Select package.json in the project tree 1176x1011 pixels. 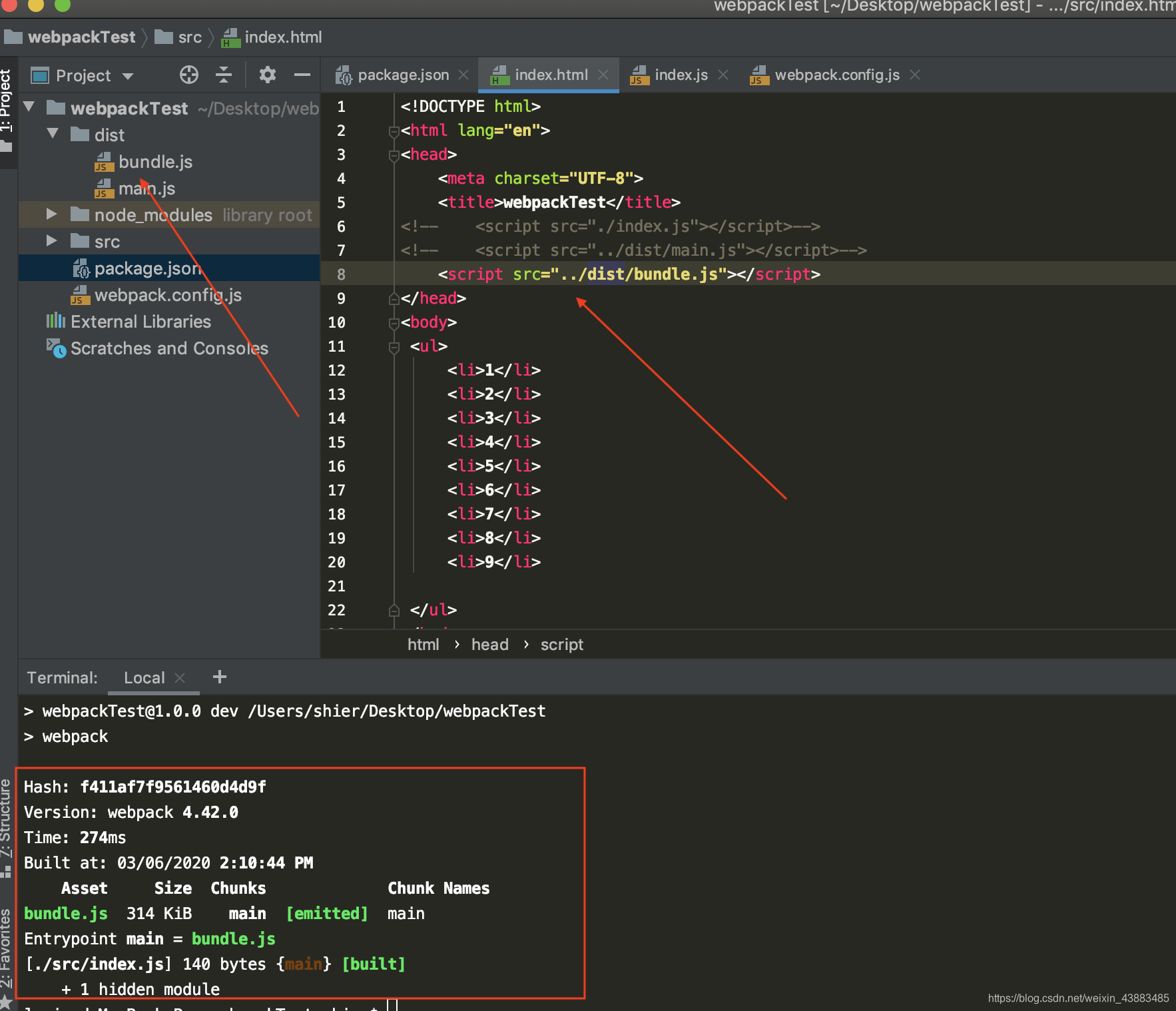coord(148,268)
